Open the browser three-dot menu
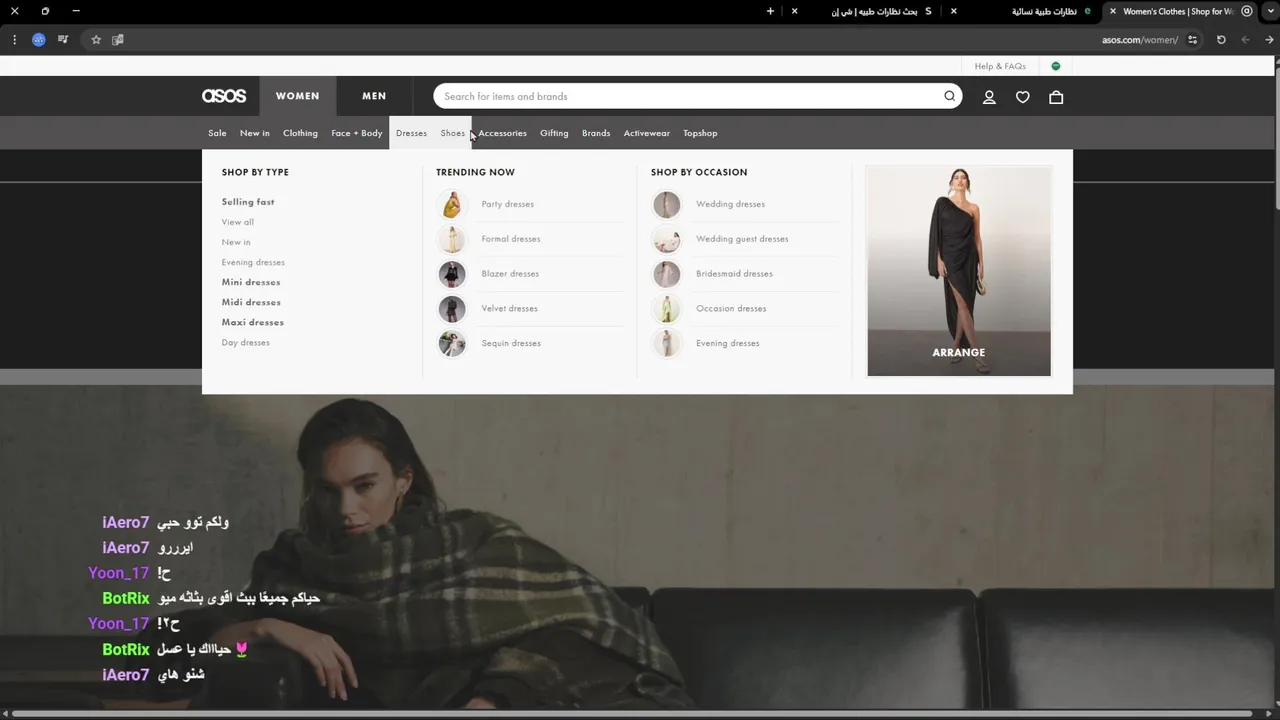 click(x=14, y=40)
